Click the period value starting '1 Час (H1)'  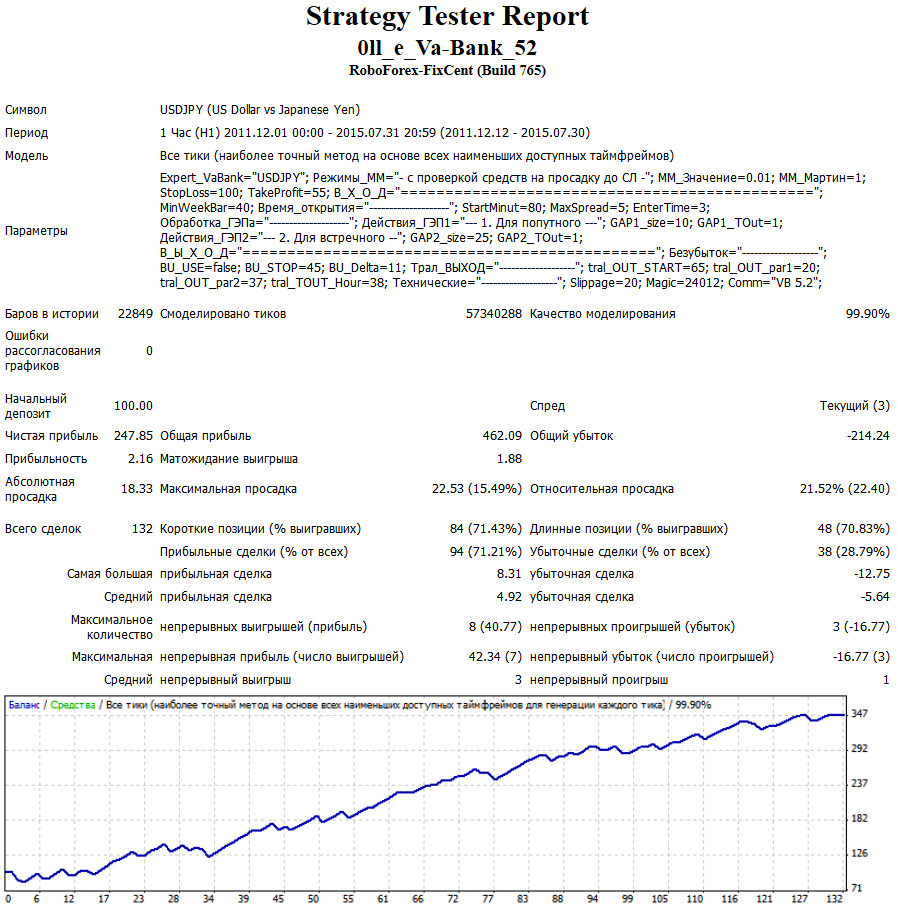[375, 133]
